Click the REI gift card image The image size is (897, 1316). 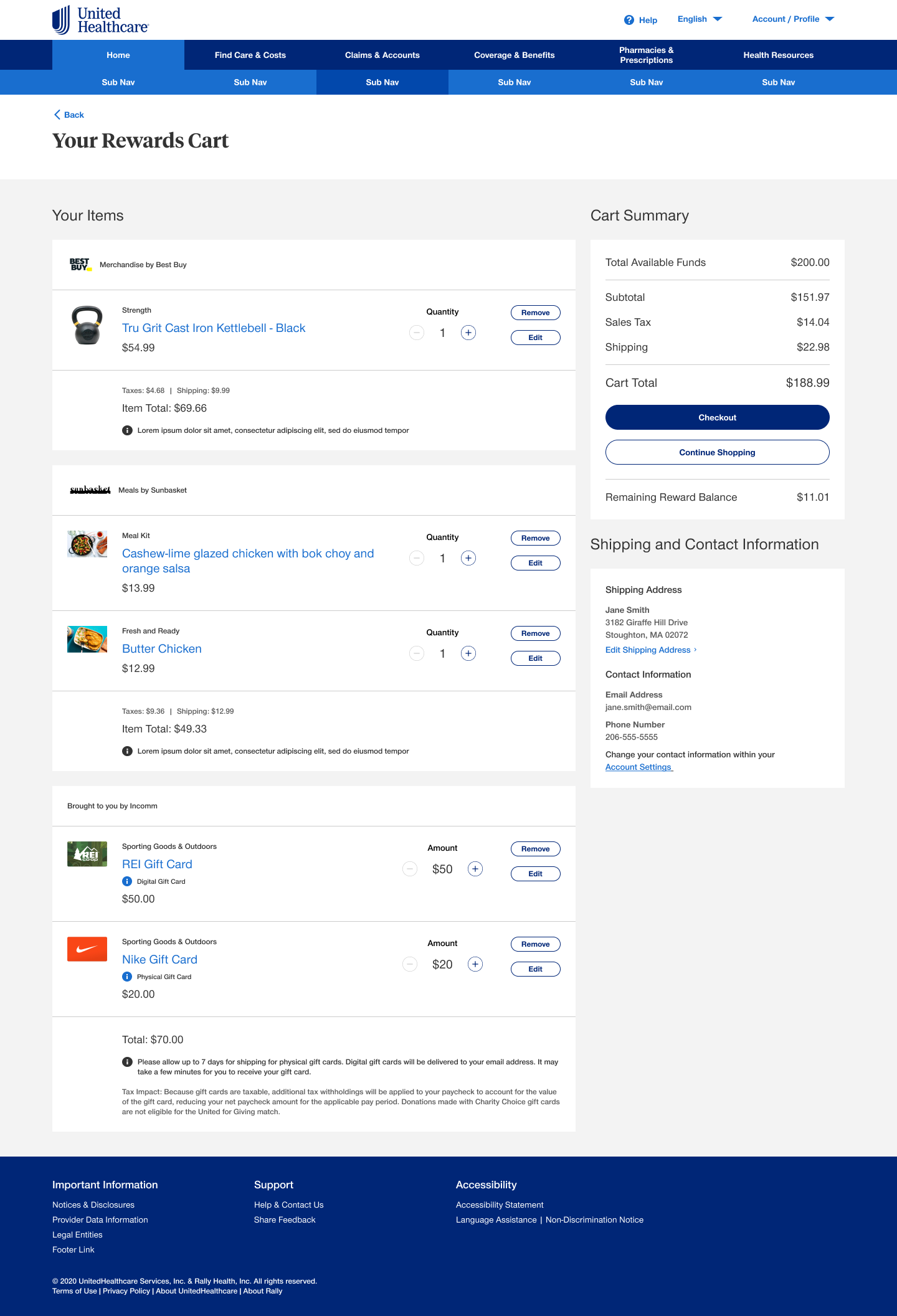coord(87,854)
